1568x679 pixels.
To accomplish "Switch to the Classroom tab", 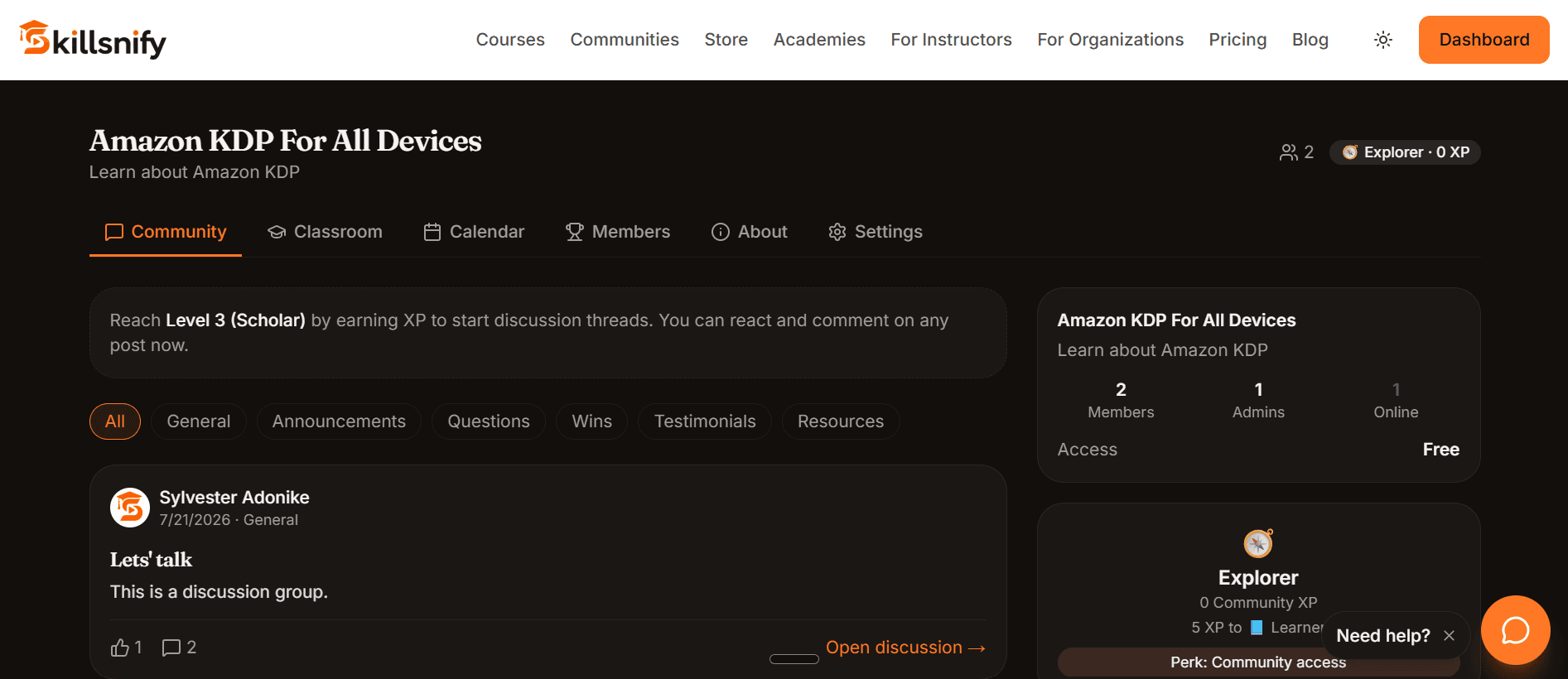I will pyautogui.click(x=325, y=232).
